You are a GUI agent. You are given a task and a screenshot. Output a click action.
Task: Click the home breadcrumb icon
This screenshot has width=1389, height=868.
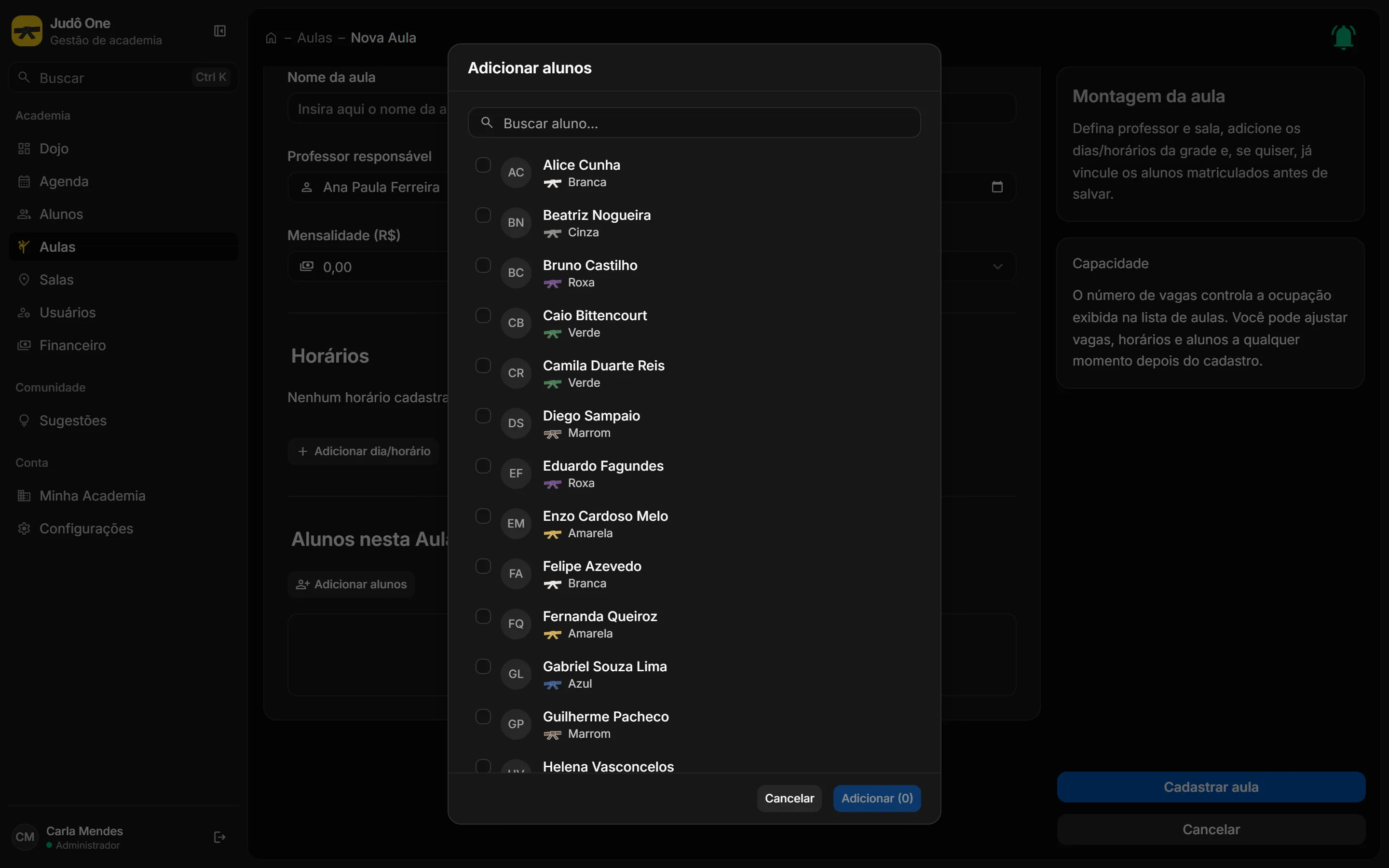271,38
